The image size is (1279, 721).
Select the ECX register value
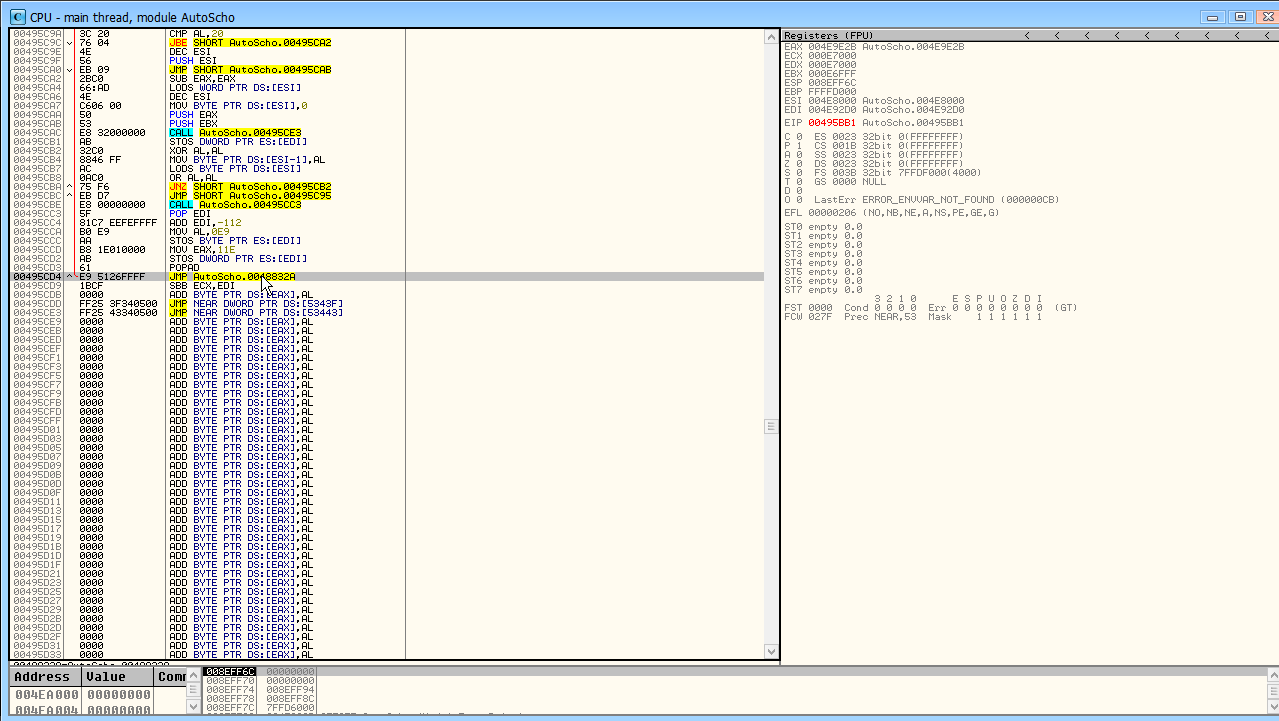(x=832, y=55)
